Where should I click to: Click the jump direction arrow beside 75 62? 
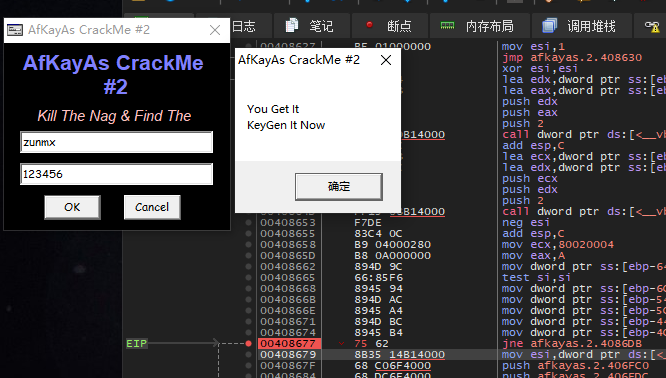click(x=341, y=344)
